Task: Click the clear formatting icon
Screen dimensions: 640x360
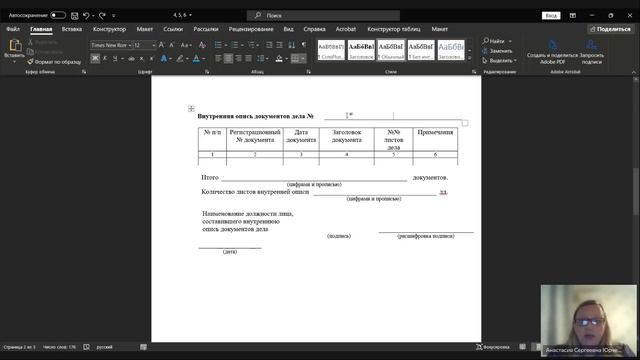Action: [202, 45]
